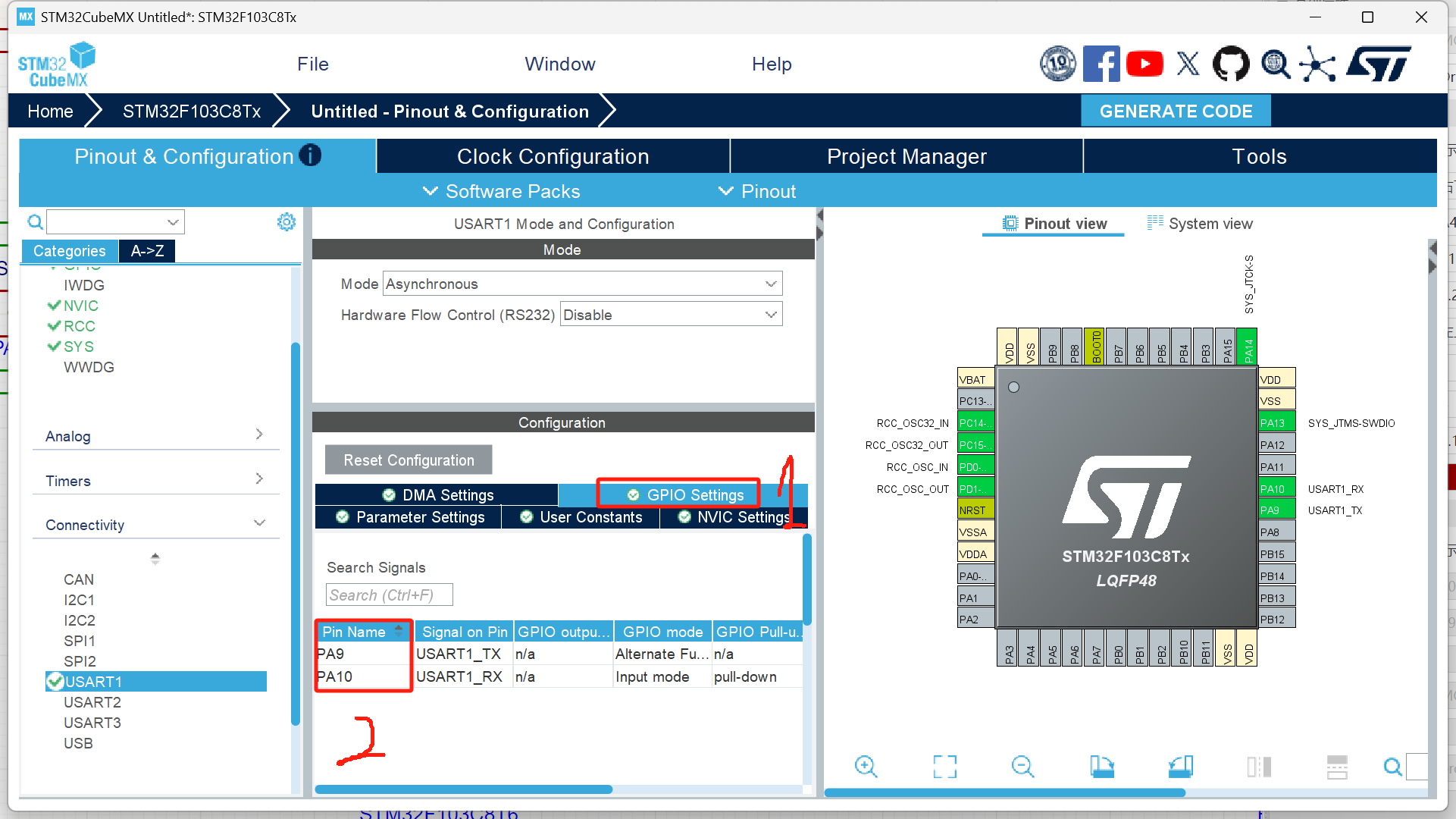Image resolution: width=1456 pixels, height=819 pixels.
Task: Open Hardware Flow Control dropdown
Action: (x=671, y=315)
